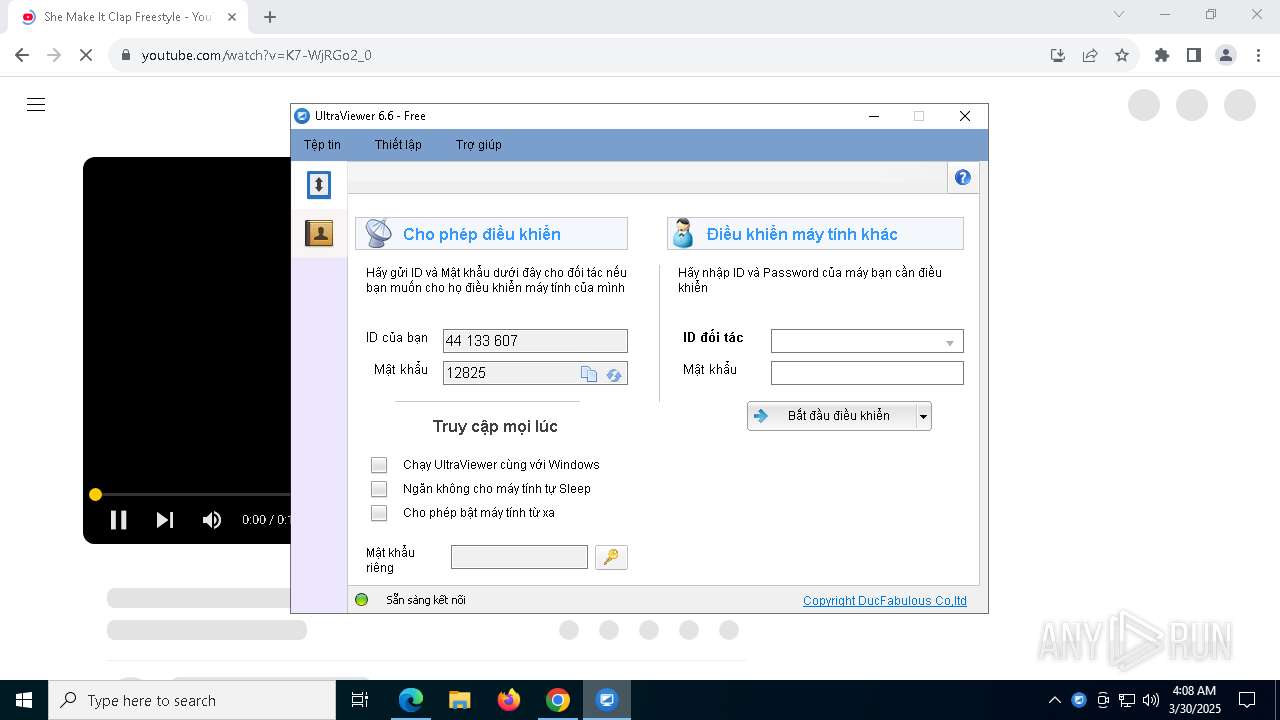
Task: Launch Firefox from the taskbar
Action: (x=509, y=700)
